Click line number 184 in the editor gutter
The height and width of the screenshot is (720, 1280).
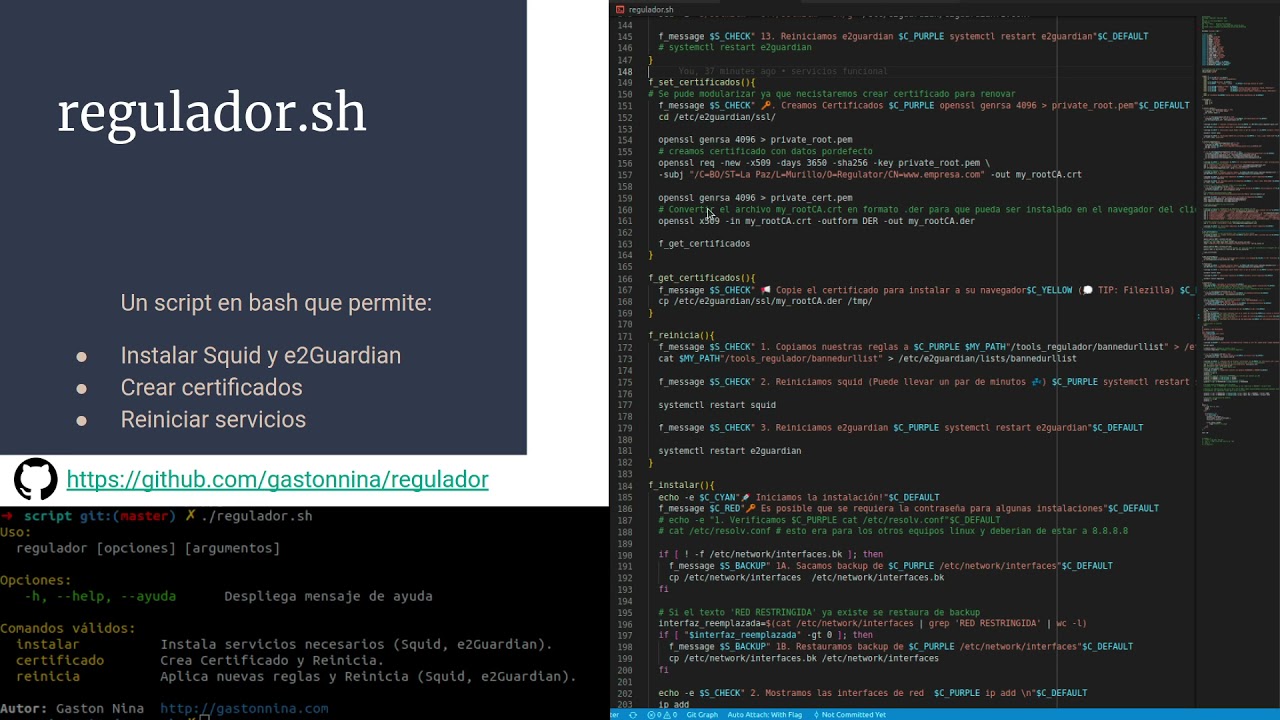[x=624, y=485]
